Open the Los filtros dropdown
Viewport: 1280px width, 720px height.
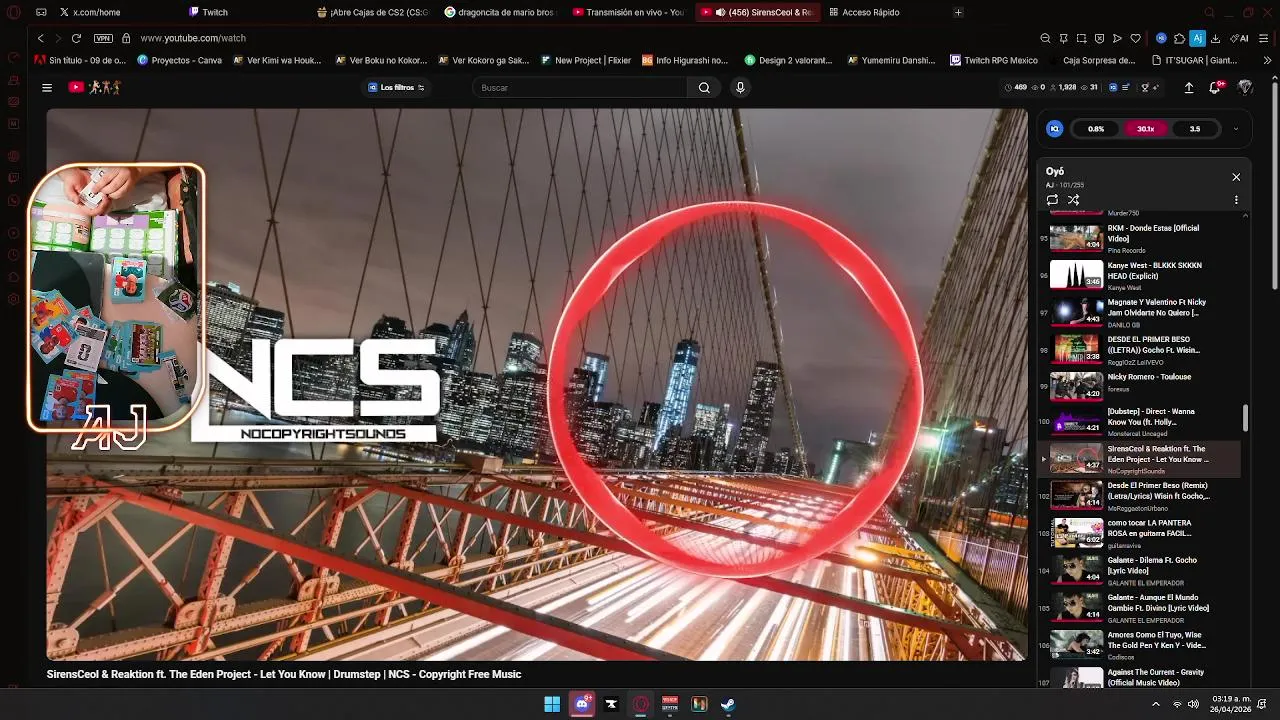point(396,88)
